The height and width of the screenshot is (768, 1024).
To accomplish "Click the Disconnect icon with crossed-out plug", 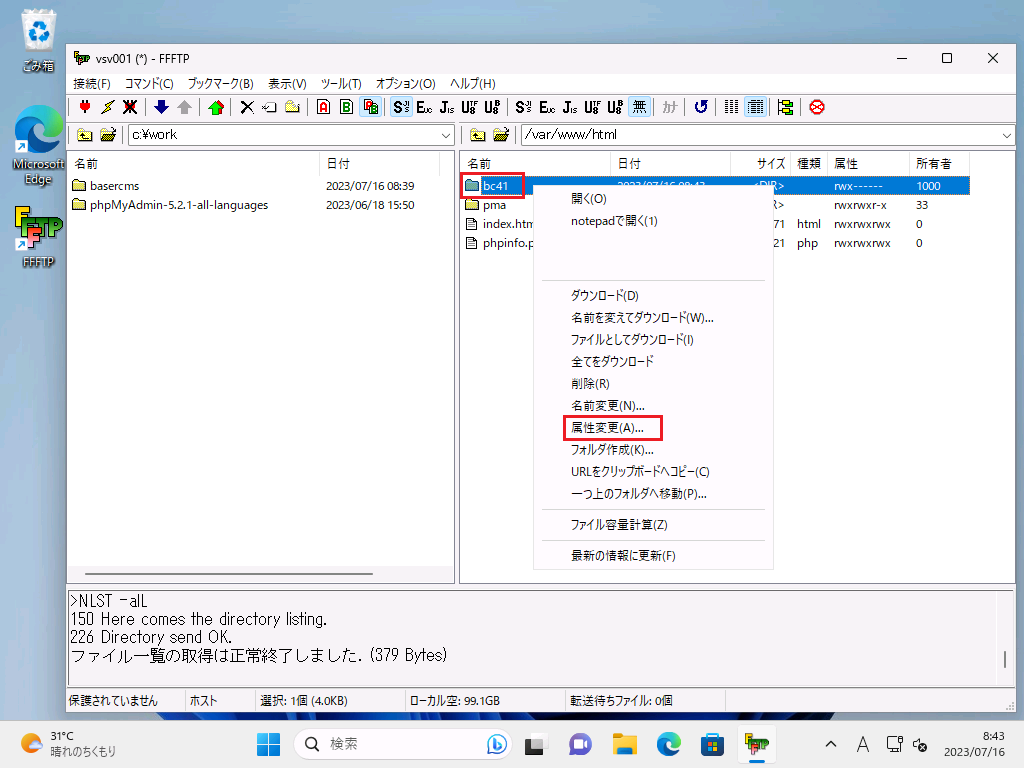I will tap(130, 107).
